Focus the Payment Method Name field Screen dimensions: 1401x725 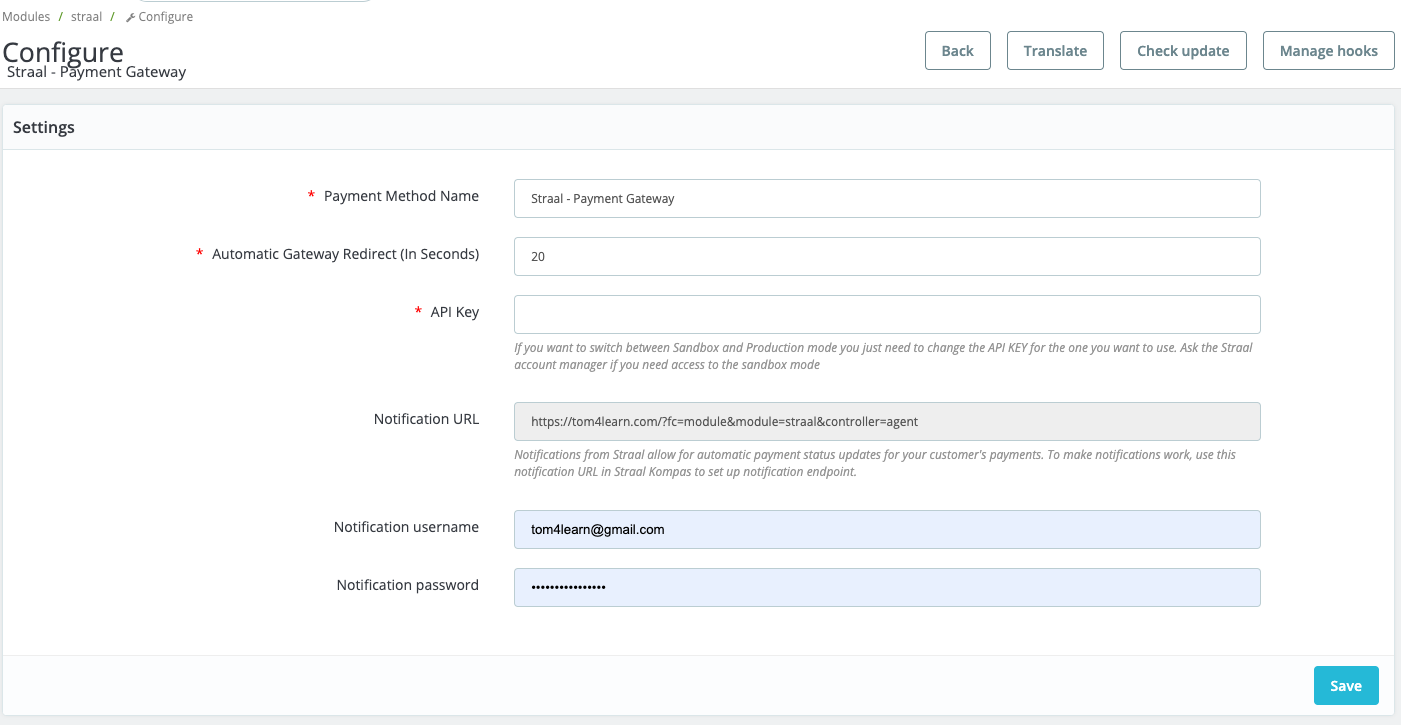coord(887,198)
